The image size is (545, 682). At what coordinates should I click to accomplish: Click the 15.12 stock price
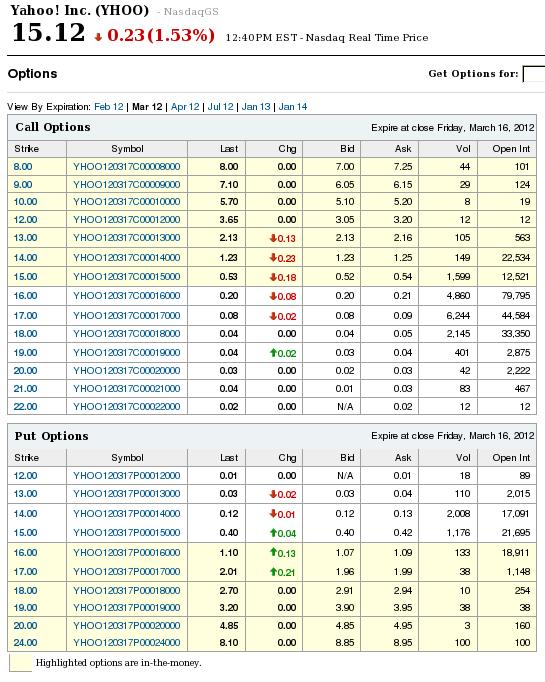pos(49,33)
